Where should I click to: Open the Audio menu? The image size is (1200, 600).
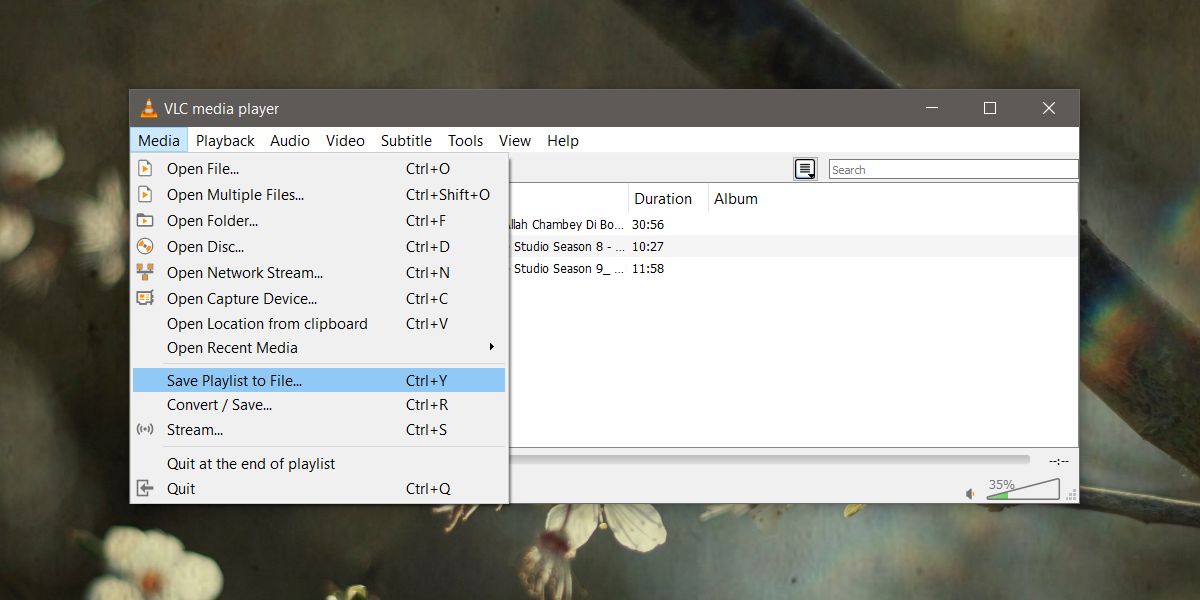[x=290, y=140]
